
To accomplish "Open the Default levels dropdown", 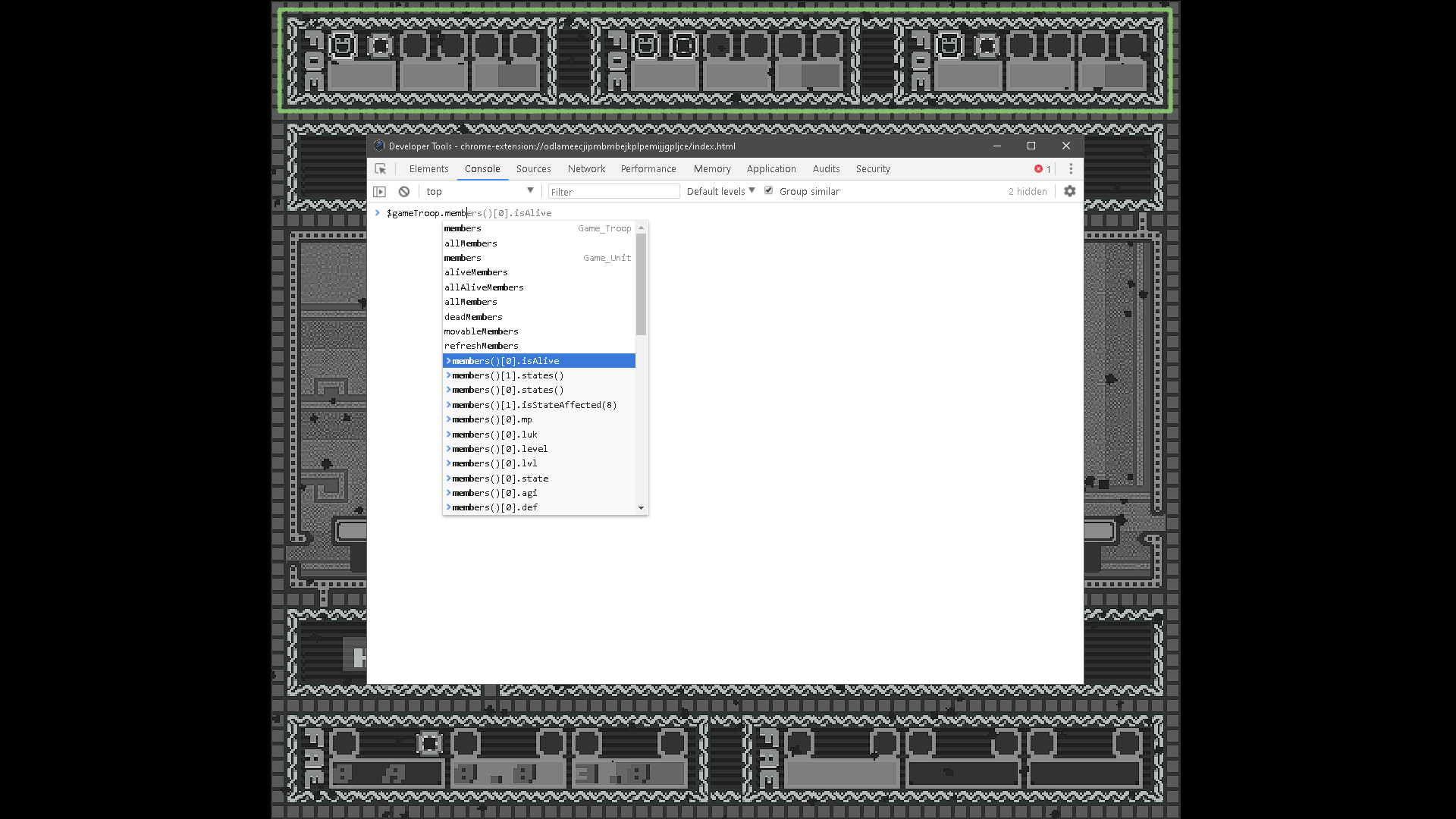I will (x=720, y=191).
